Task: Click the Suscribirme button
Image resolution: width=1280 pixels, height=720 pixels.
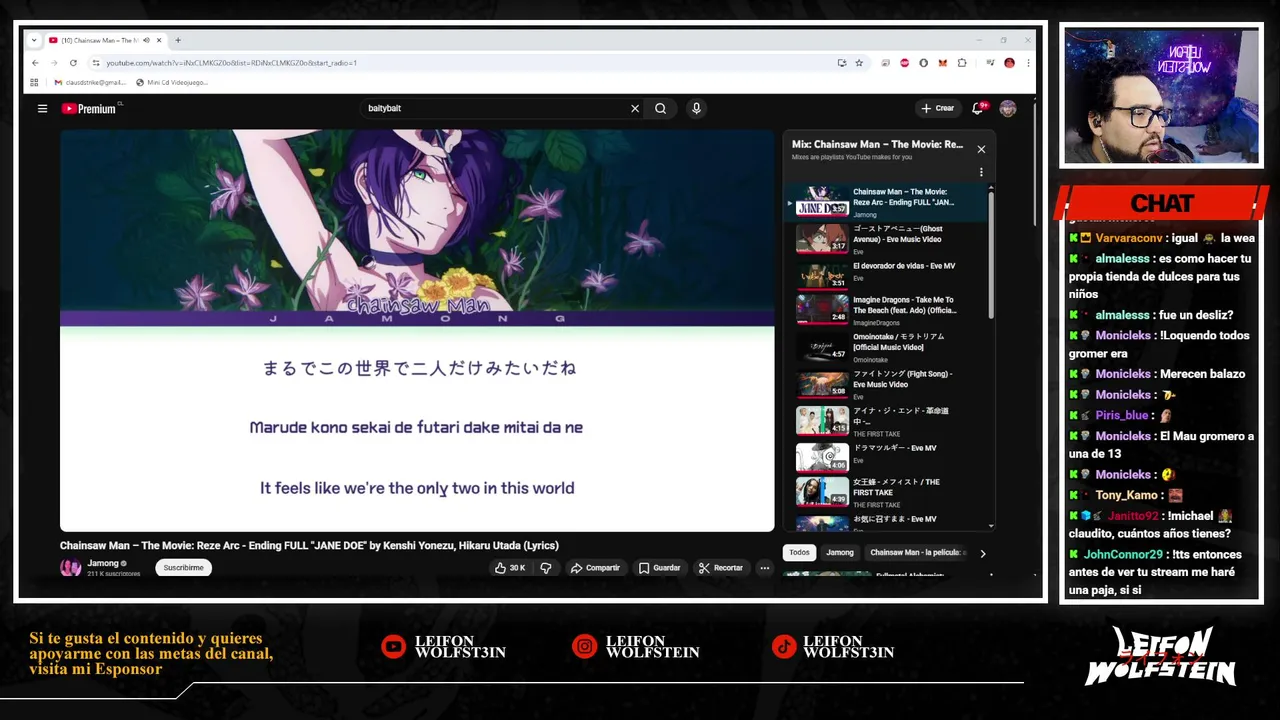Action: [x=183, y=568]
